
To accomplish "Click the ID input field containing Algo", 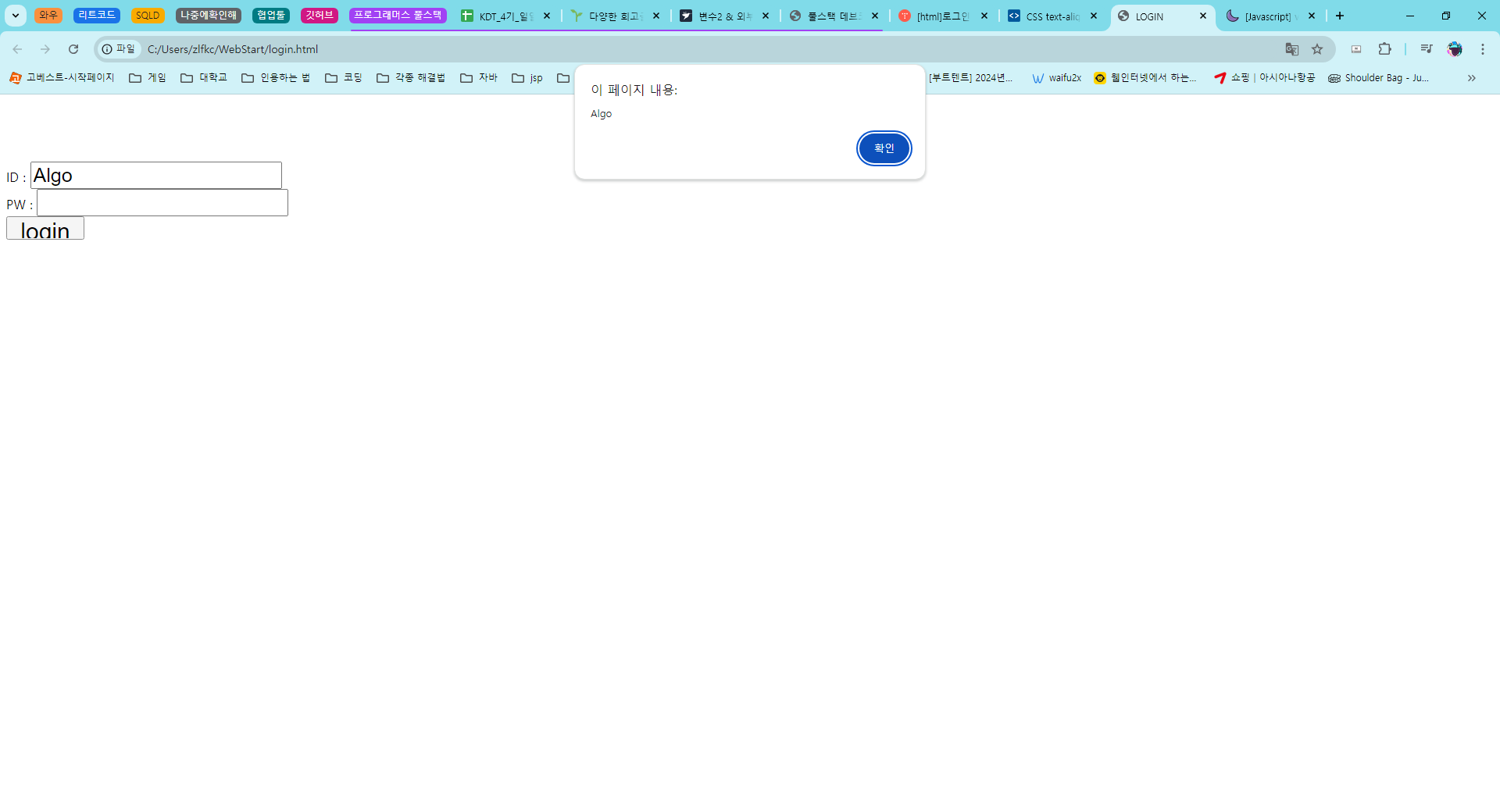I will pyautogui.click(x=156, y=176).
